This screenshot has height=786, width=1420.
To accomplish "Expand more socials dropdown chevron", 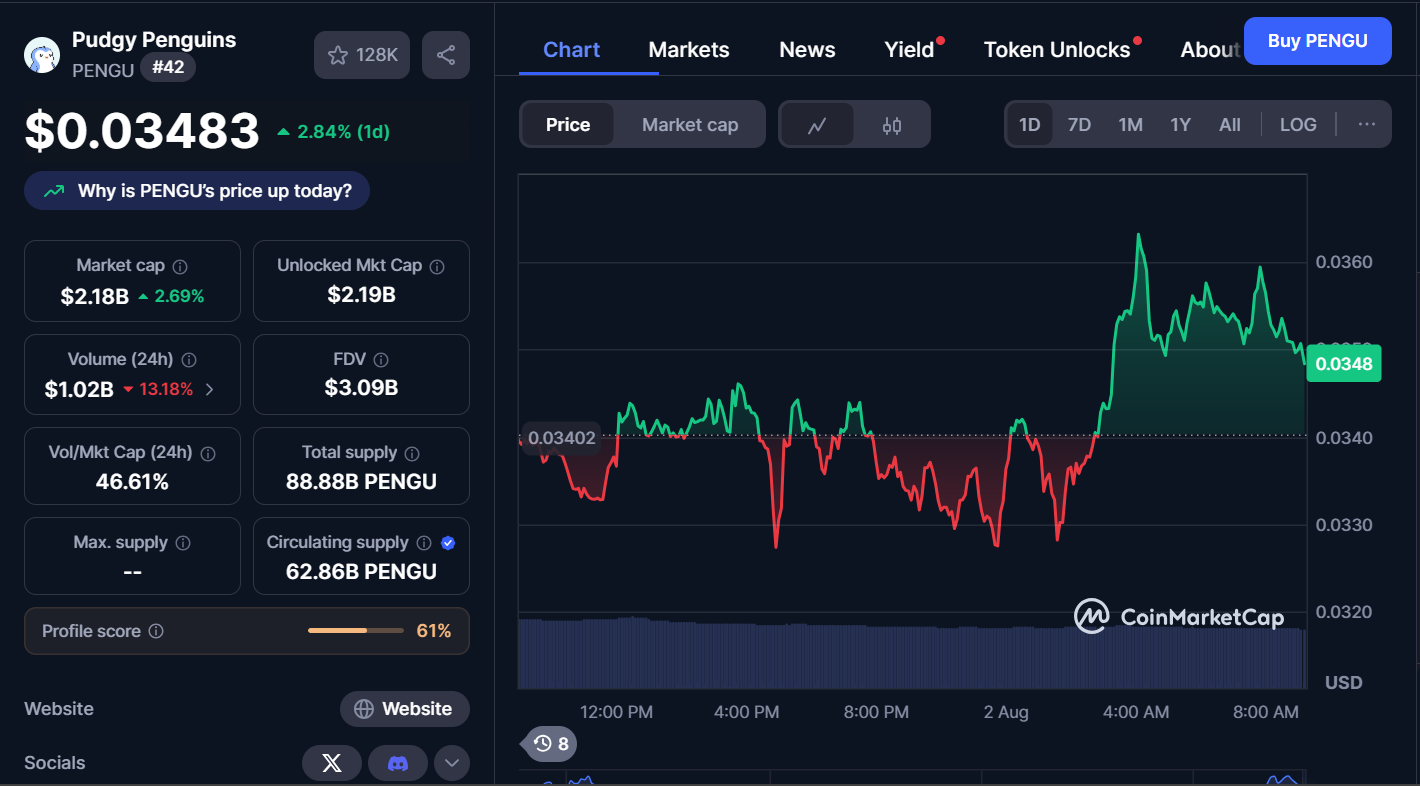I will point(452,763).
